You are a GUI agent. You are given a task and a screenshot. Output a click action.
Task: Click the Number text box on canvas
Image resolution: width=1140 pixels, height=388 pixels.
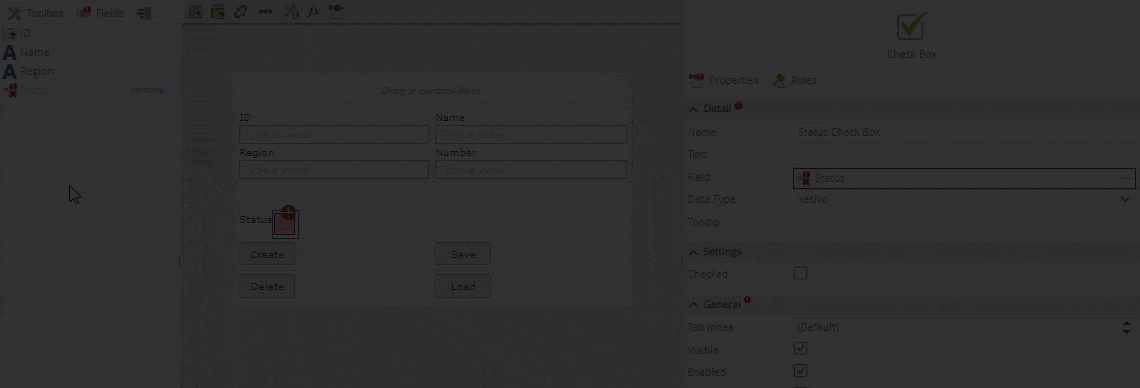(530, 169)
